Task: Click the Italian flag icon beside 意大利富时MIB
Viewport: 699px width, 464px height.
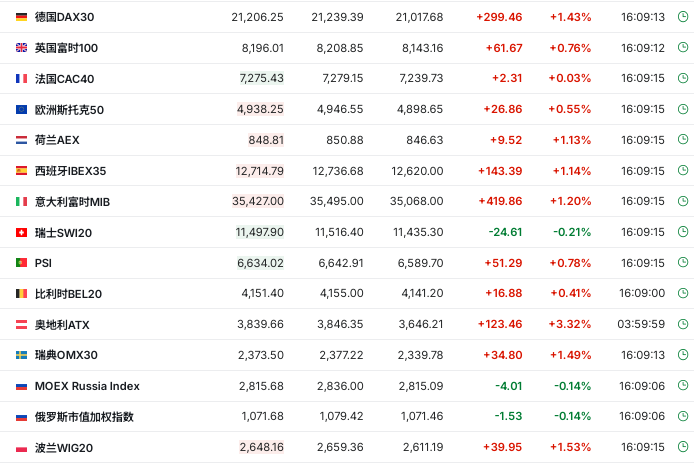Action: tap(21, 201)
